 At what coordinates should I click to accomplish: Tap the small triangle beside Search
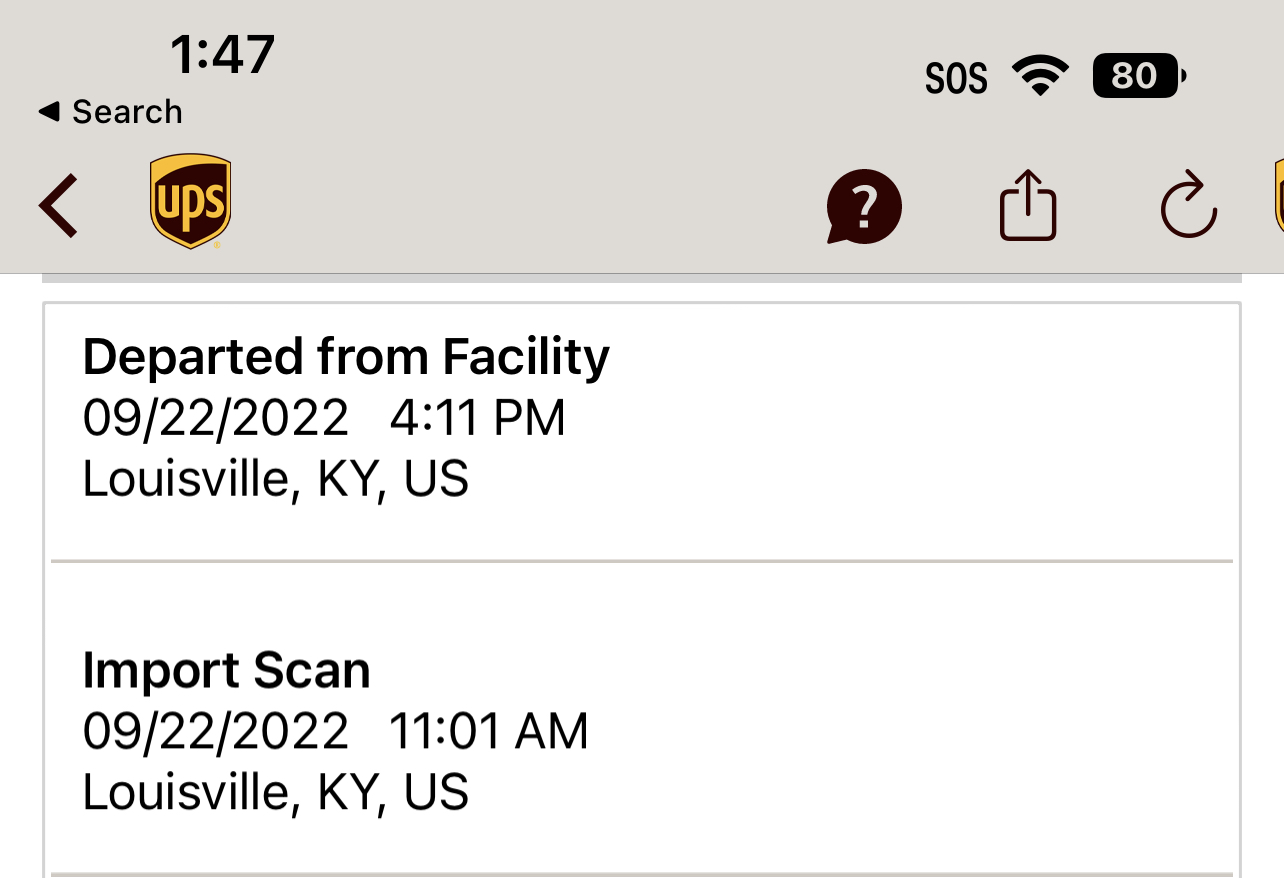(x=48, y=112)
